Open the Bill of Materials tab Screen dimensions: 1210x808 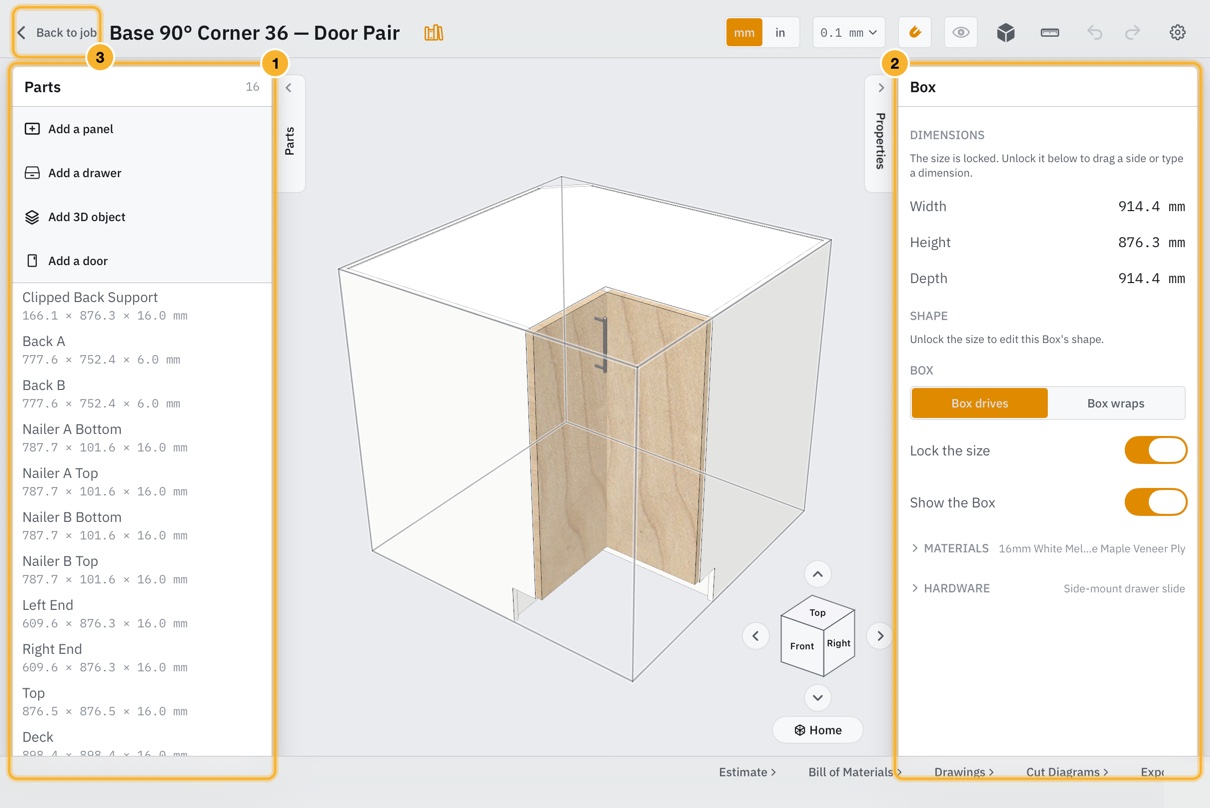[x=855, y=772]
